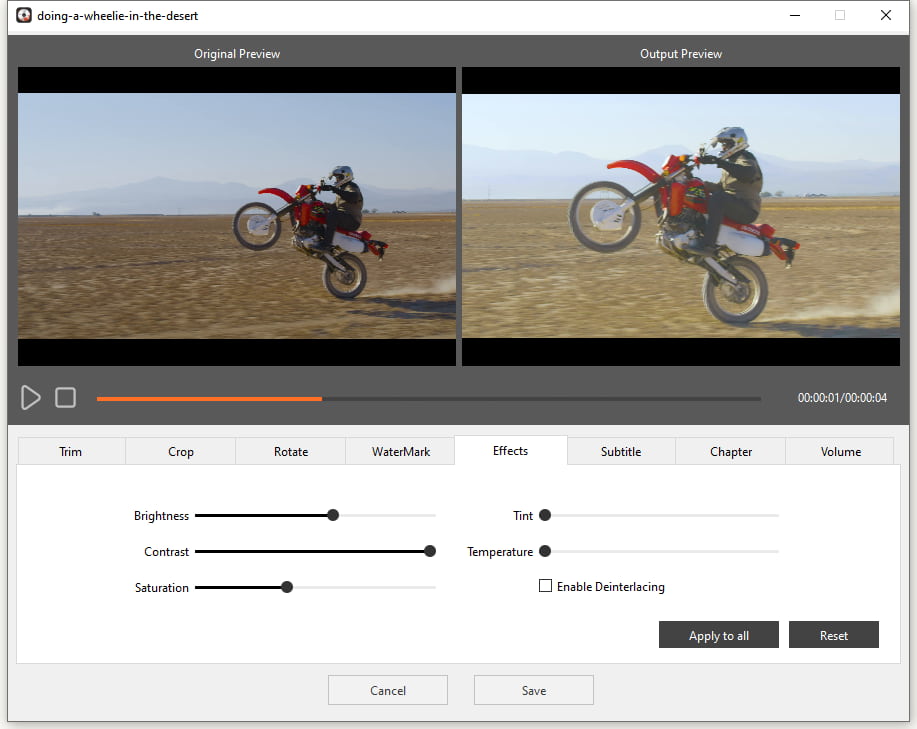Click the Apply to all button
The image size is (917, 729).
tap(718, 636)
